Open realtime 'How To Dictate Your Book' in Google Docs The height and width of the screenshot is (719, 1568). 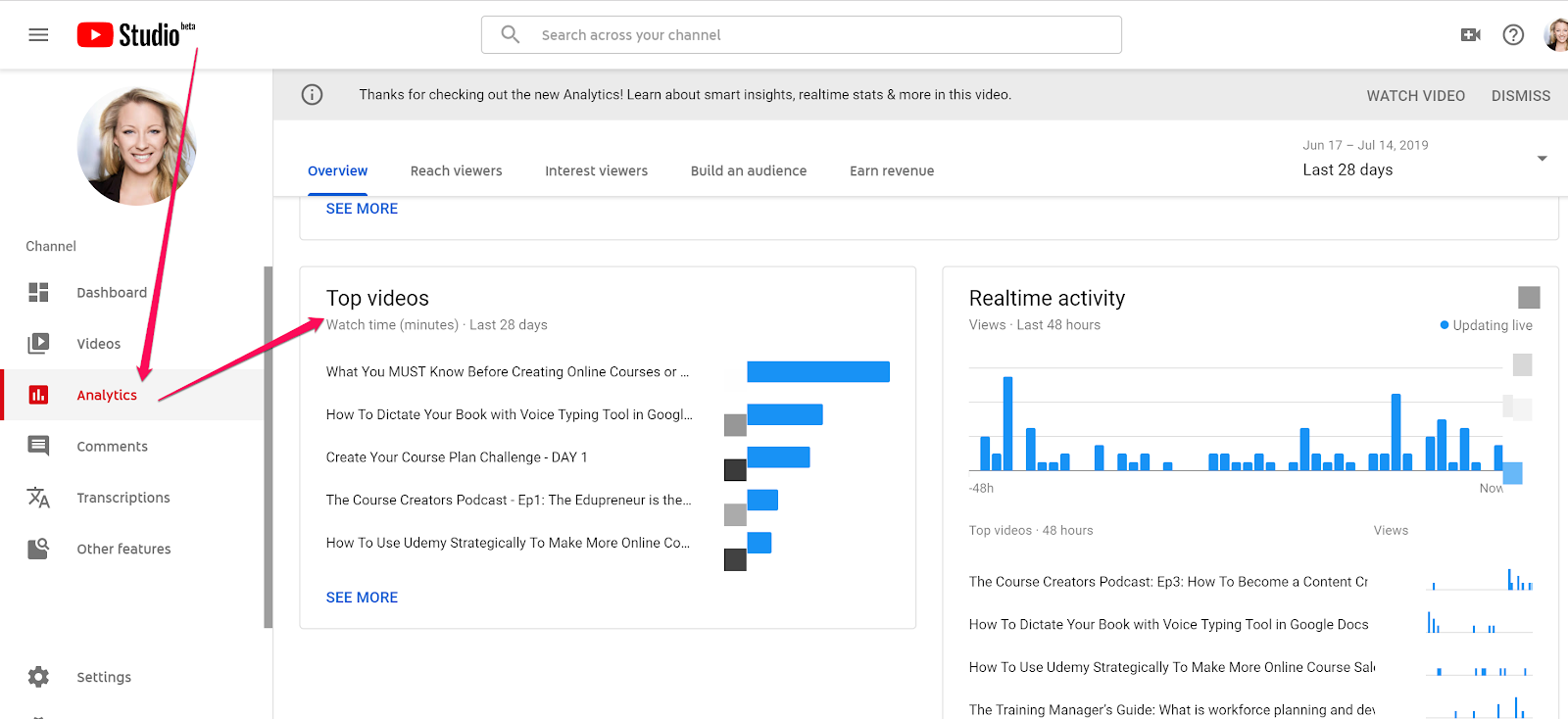point(1168,624)
